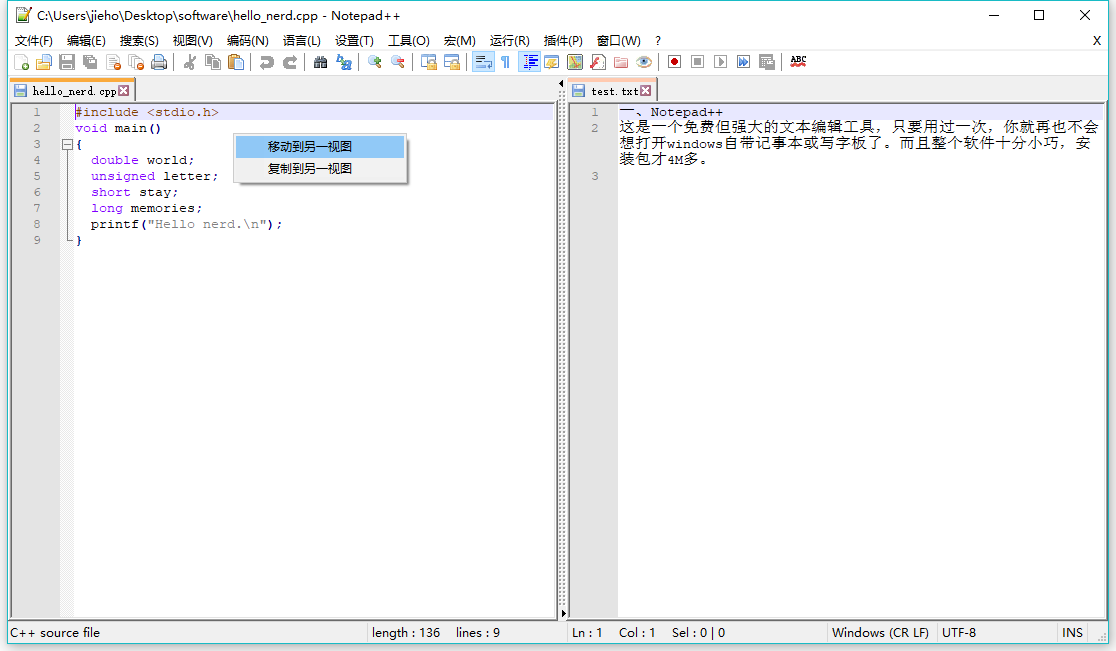Save all open documents with Save All icon
This screenshot has width=1116, height=651.
pos(90,61)
